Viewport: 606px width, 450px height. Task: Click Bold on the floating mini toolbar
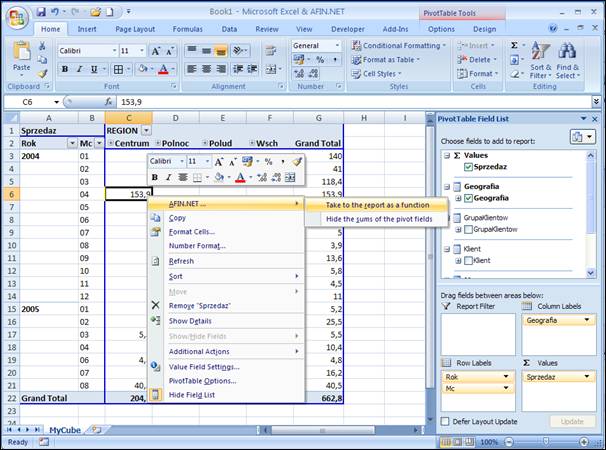coord(155,177)
